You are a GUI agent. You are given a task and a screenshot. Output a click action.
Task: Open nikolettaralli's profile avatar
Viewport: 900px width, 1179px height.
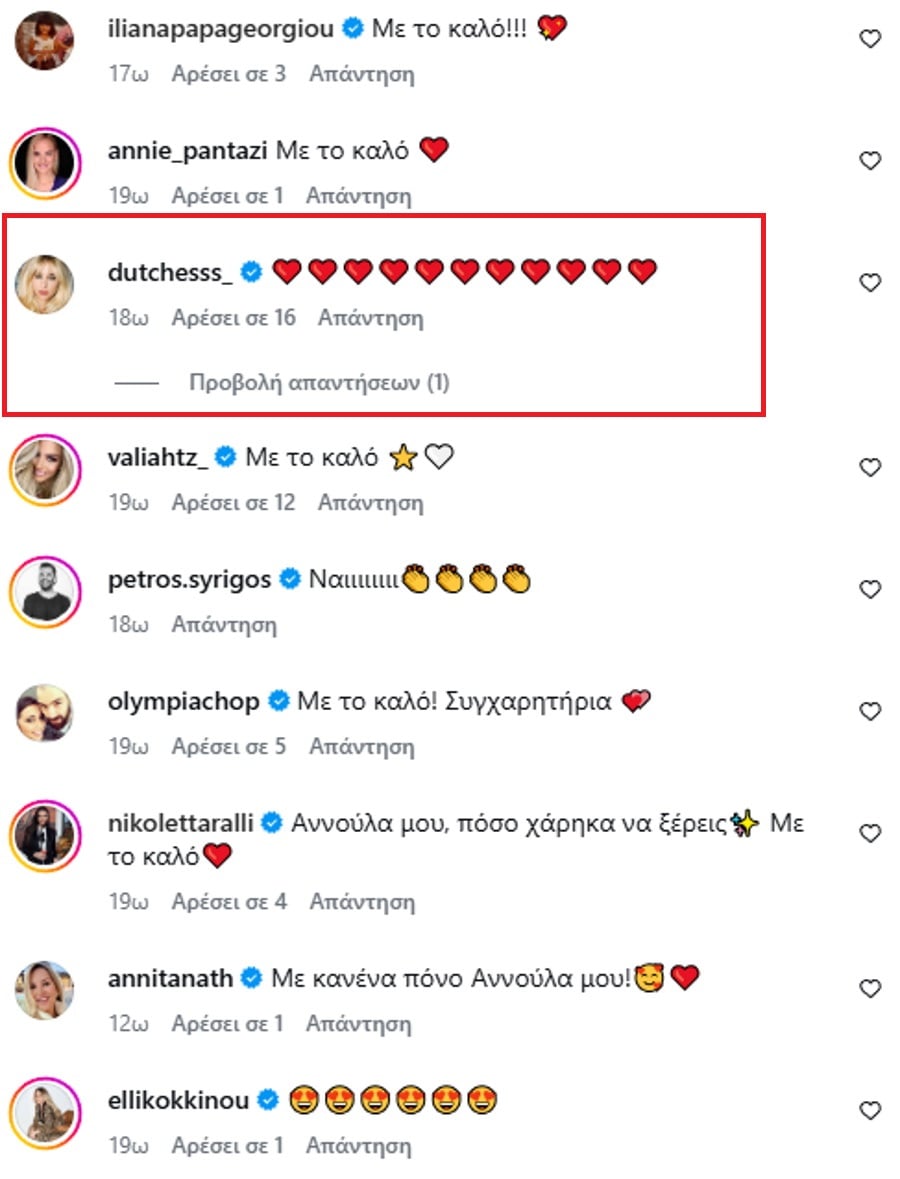[44, 834]
